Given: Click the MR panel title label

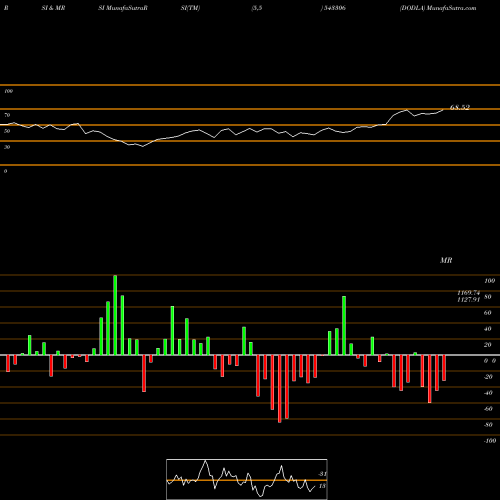Looking at the screenshot, I should click(446, 260).
